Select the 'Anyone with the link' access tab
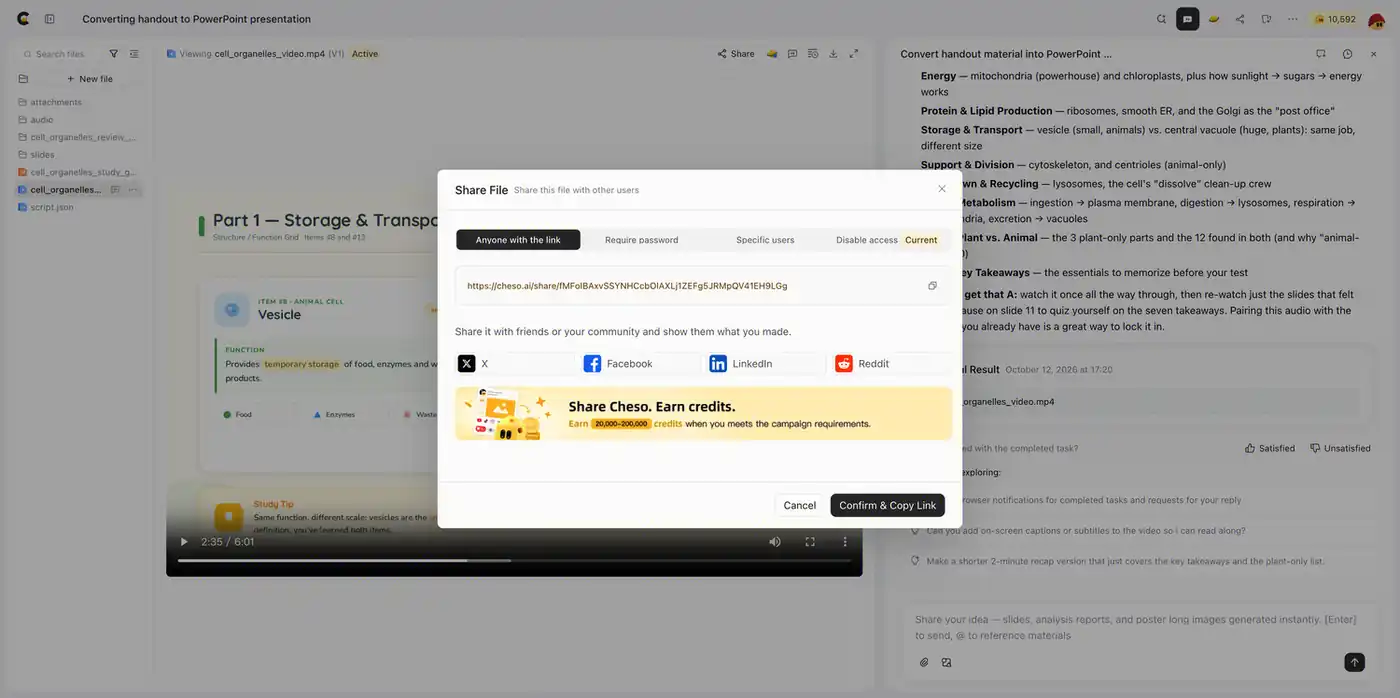The height and width of the screenshot is (698, 1400). [518, 240]
